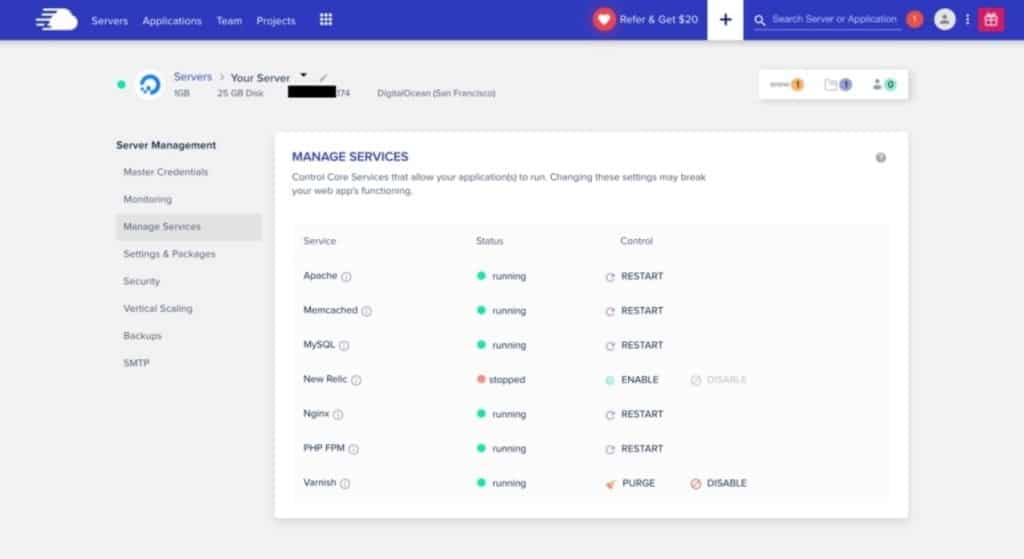
Task: Restart the Memcached service
Action: tap(634, 311)
